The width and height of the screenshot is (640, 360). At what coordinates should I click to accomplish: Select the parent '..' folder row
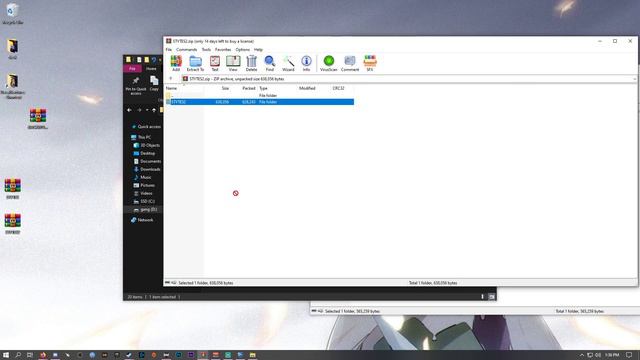[259, 96]
